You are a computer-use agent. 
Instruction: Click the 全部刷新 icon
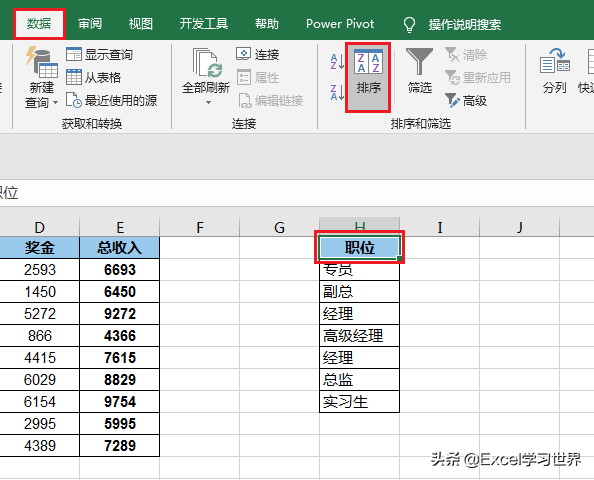tap(206, 63)
